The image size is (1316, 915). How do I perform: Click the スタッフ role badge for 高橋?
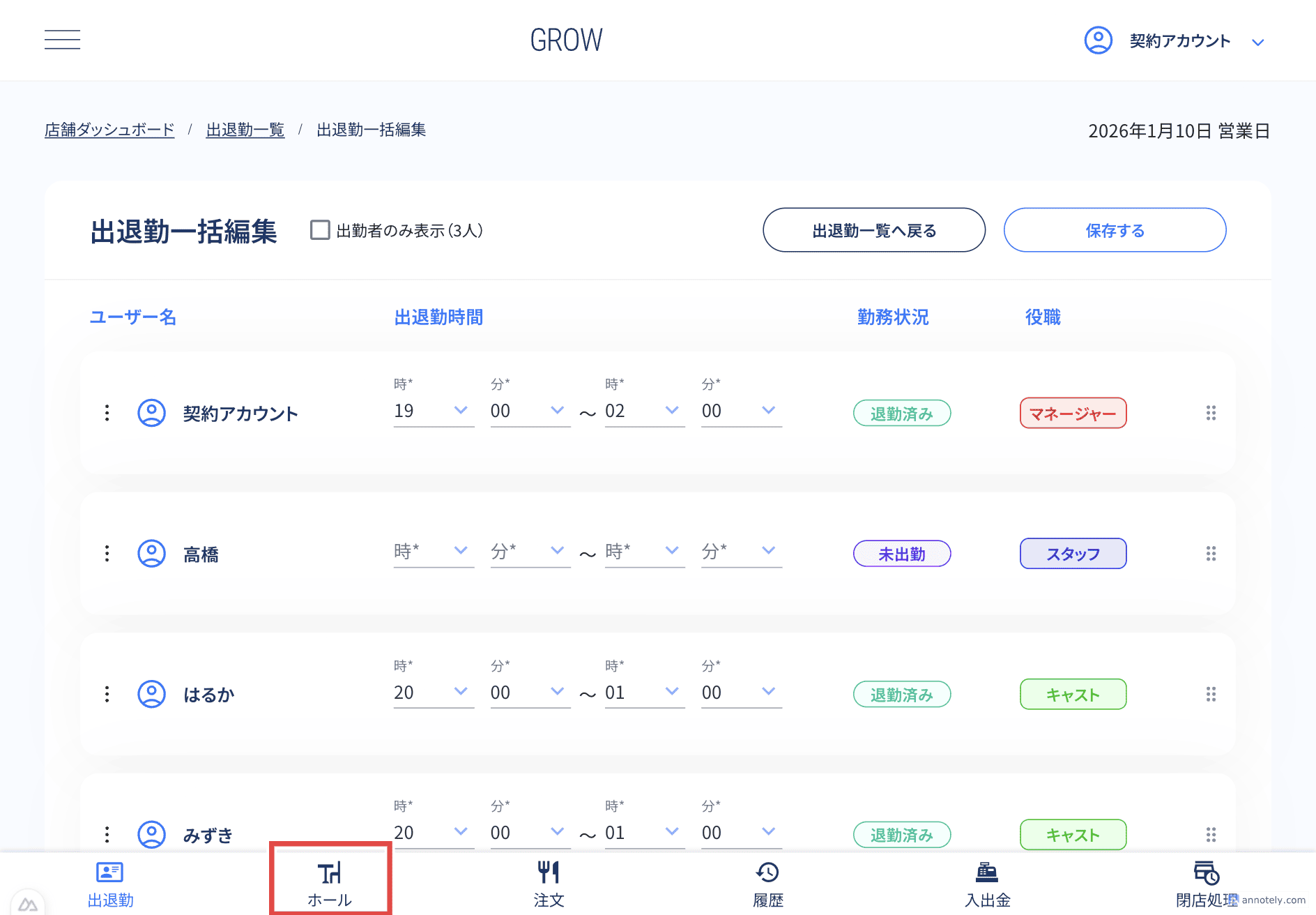1073,553
